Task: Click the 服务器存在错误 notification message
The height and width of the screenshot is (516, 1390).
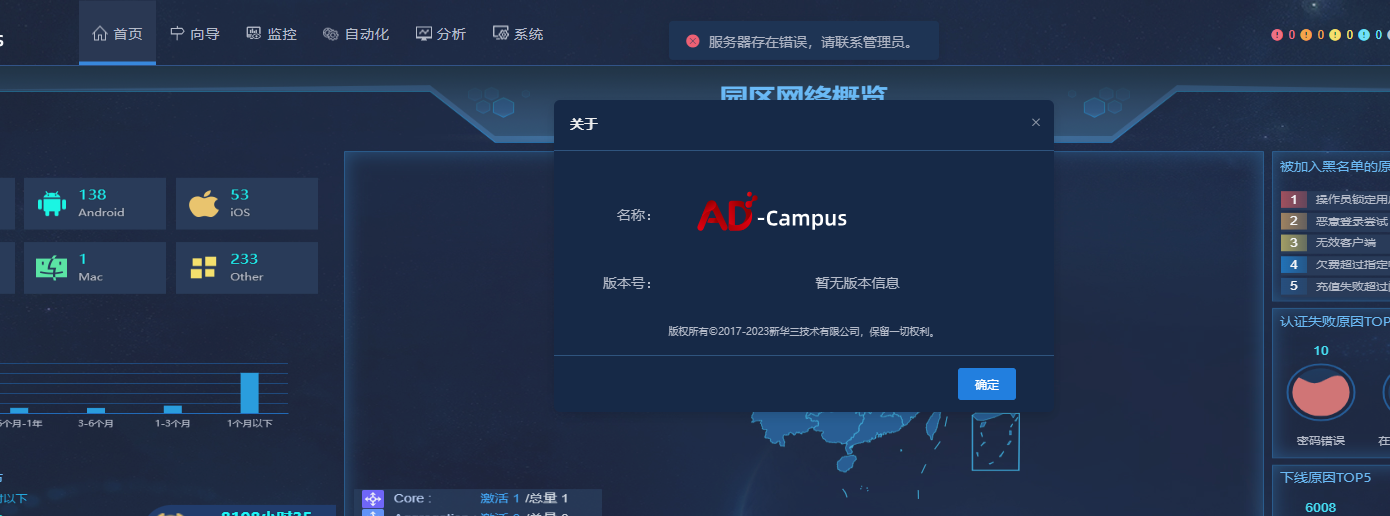Action: pos(810,42)
